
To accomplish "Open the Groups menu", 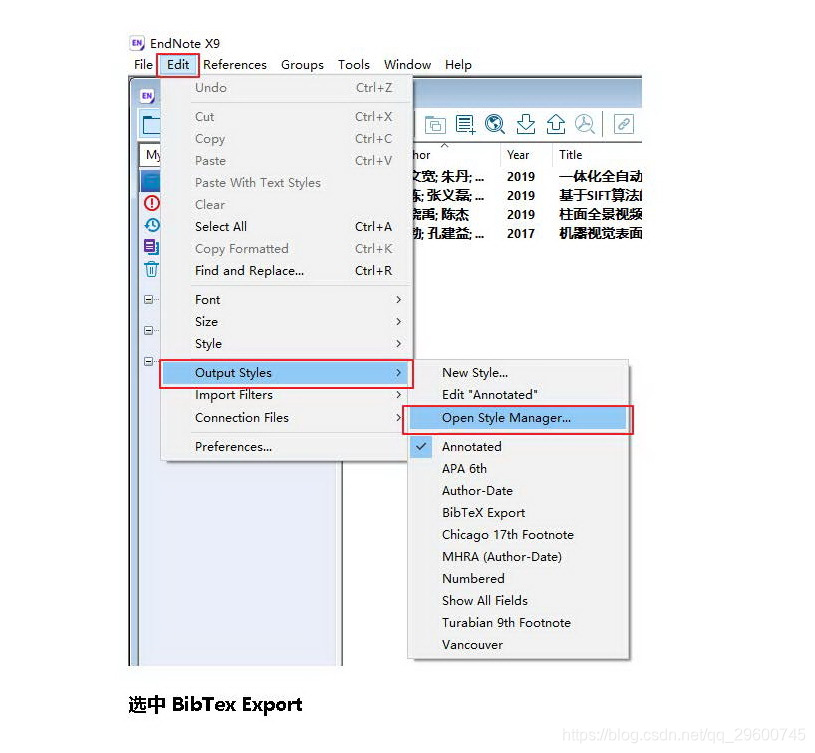I will (302, 65).
